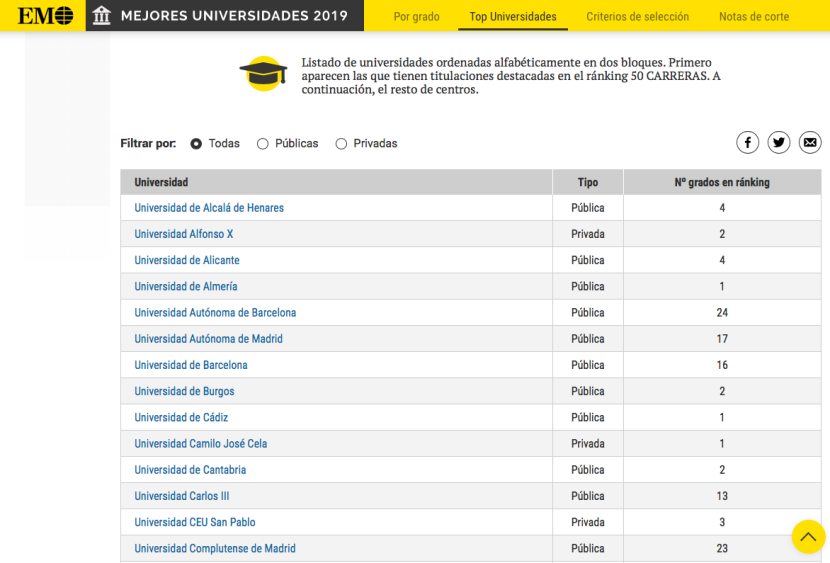Click the Tipo column header
Screen dimensions: 830x563
click(588, 183)
